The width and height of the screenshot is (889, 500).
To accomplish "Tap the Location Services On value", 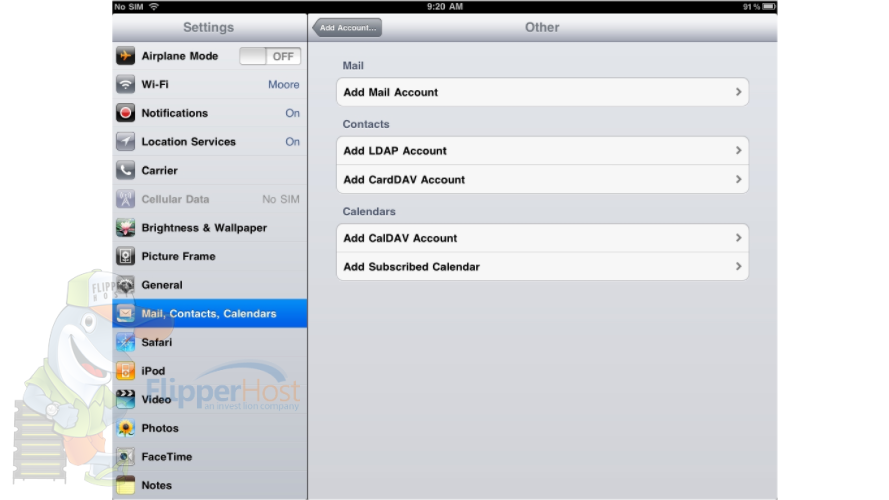I will click(293, 142).
